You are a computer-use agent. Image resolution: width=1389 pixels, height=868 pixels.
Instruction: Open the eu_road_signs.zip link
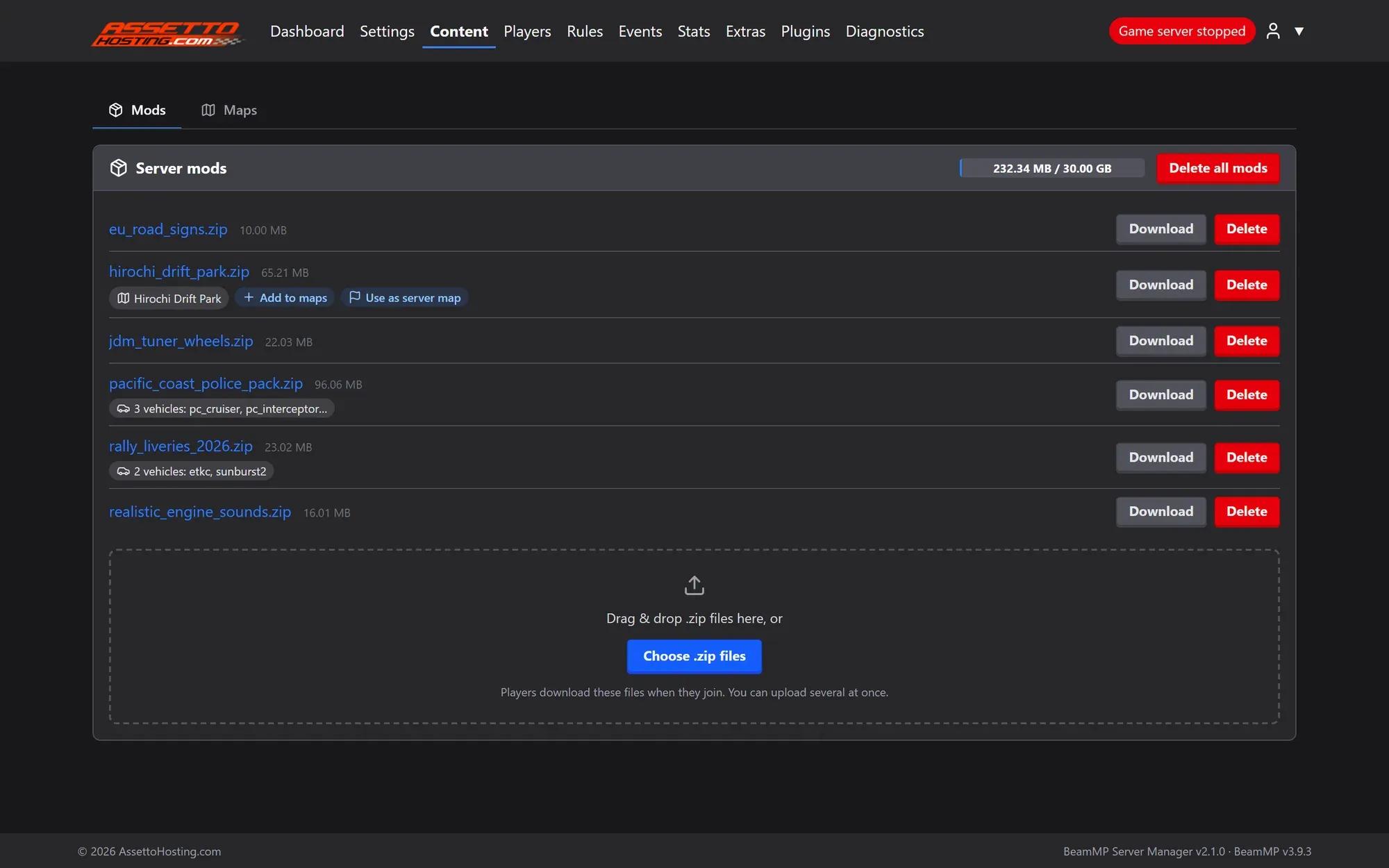[168, 229]
